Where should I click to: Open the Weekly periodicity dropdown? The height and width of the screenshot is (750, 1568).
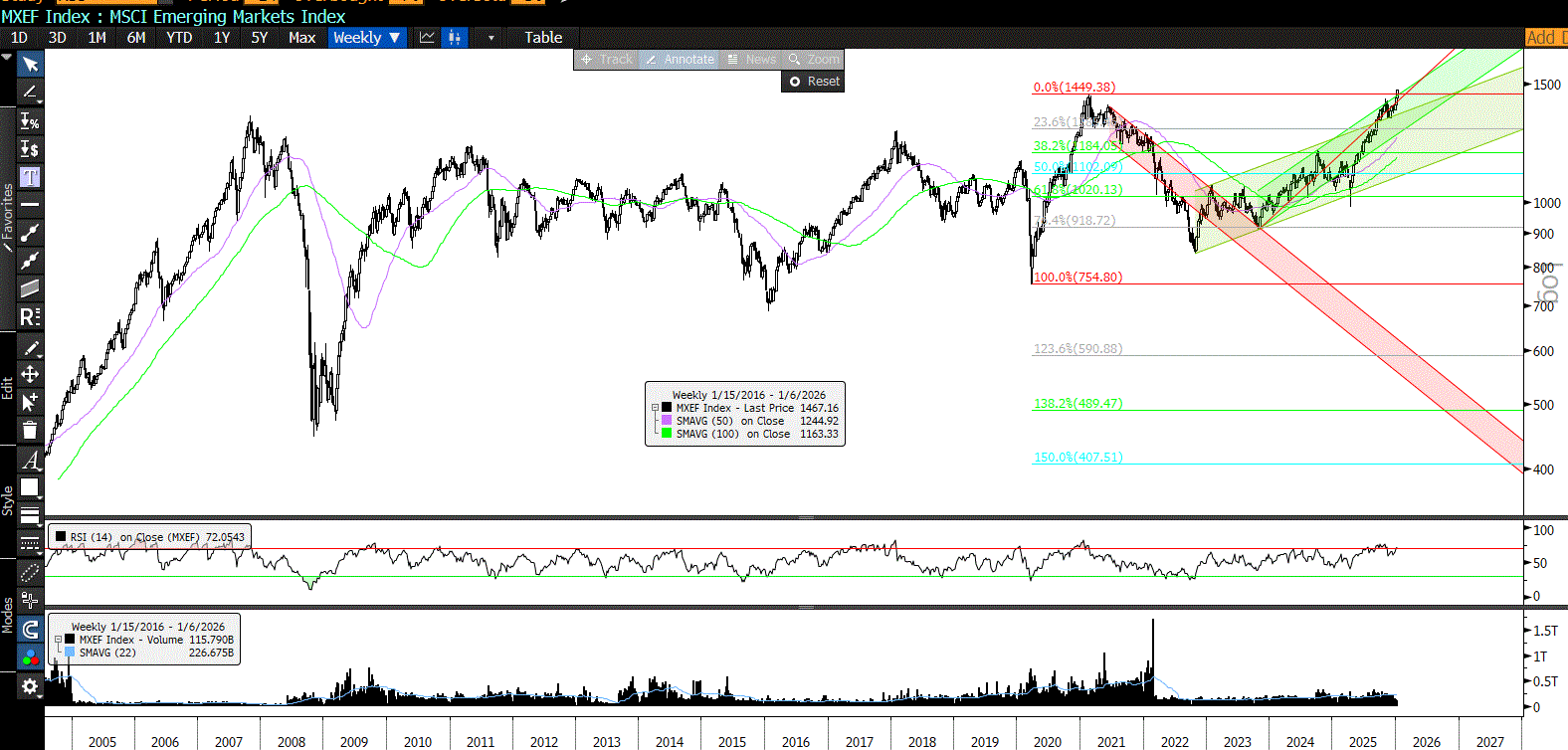366,38
